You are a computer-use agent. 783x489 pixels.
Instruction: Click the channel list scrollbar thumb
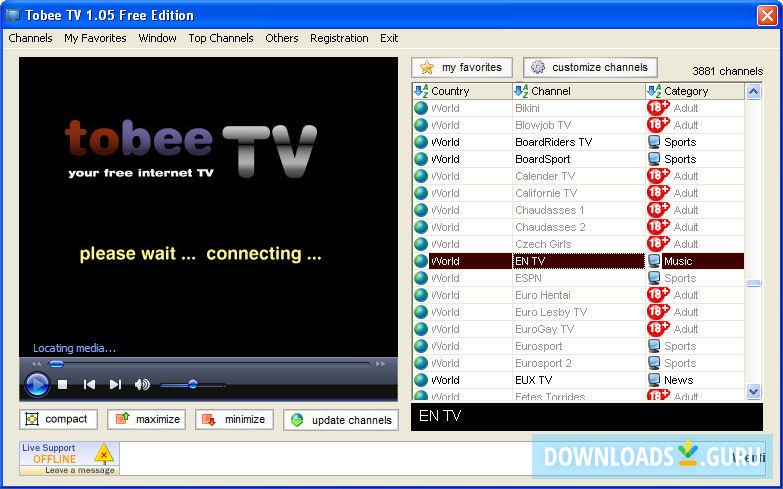click(754, 283)
